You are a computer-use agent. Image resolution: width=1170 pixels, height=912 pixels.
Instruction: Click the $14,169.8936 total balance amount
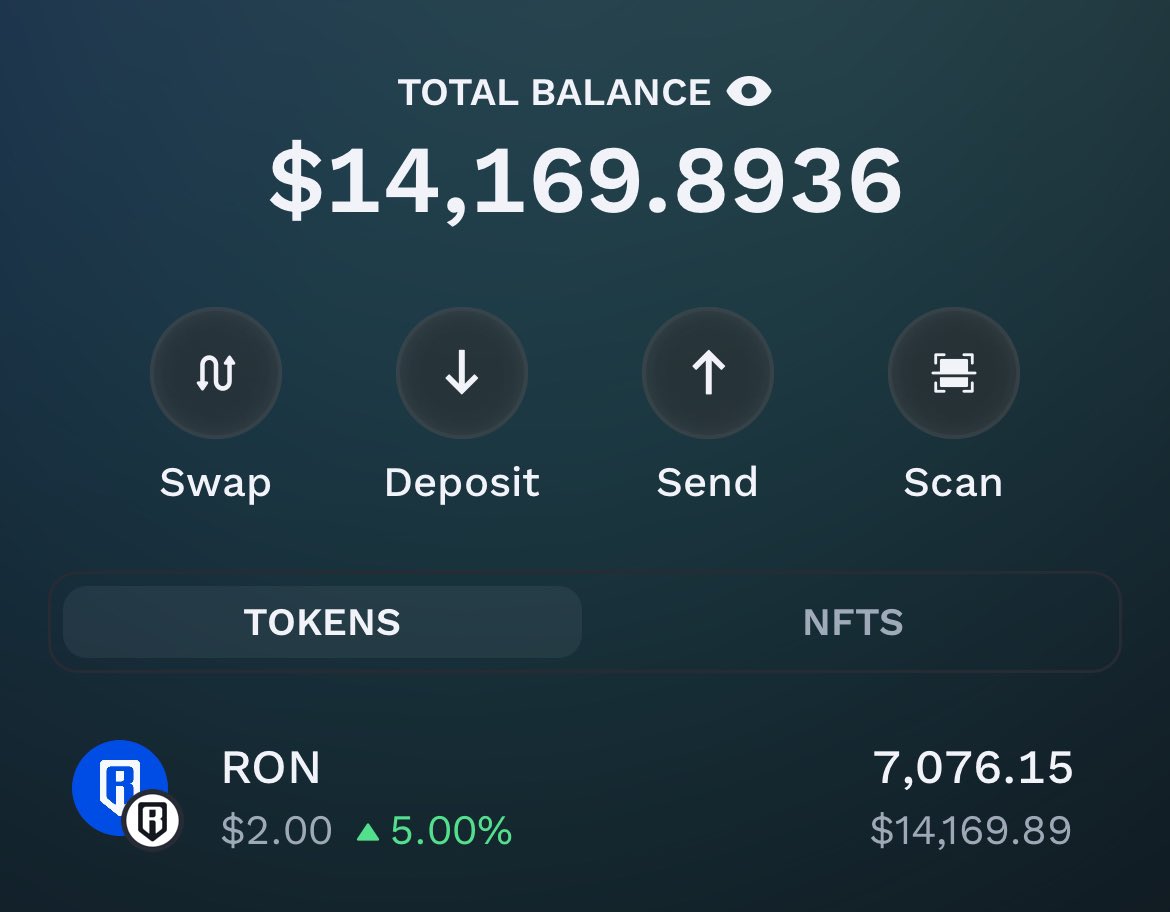586,181
